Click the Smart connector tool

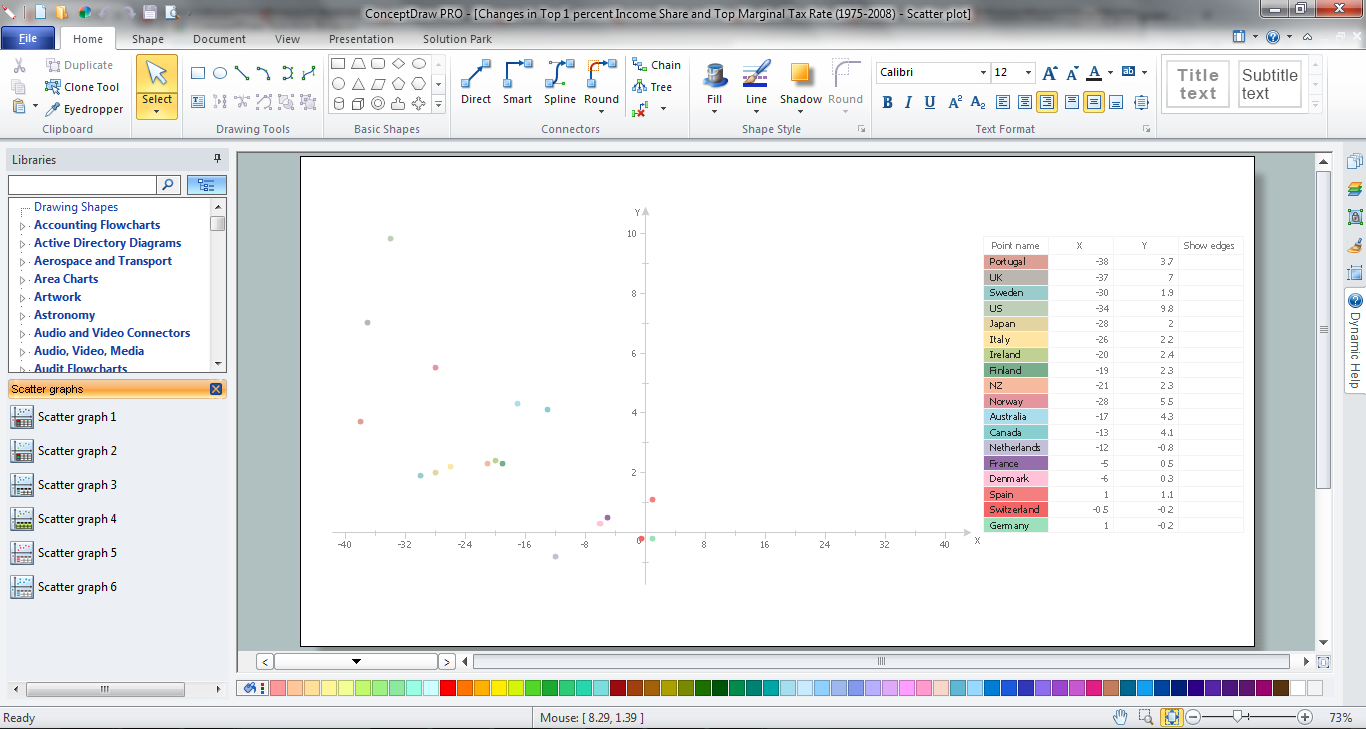pos(517,82)
